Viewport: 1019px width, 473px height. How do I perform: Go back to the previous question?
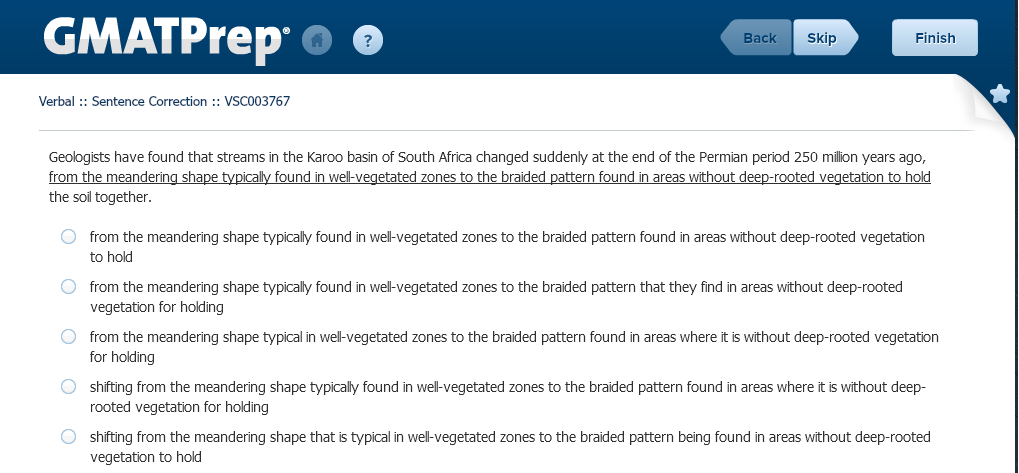click(757, 38)
